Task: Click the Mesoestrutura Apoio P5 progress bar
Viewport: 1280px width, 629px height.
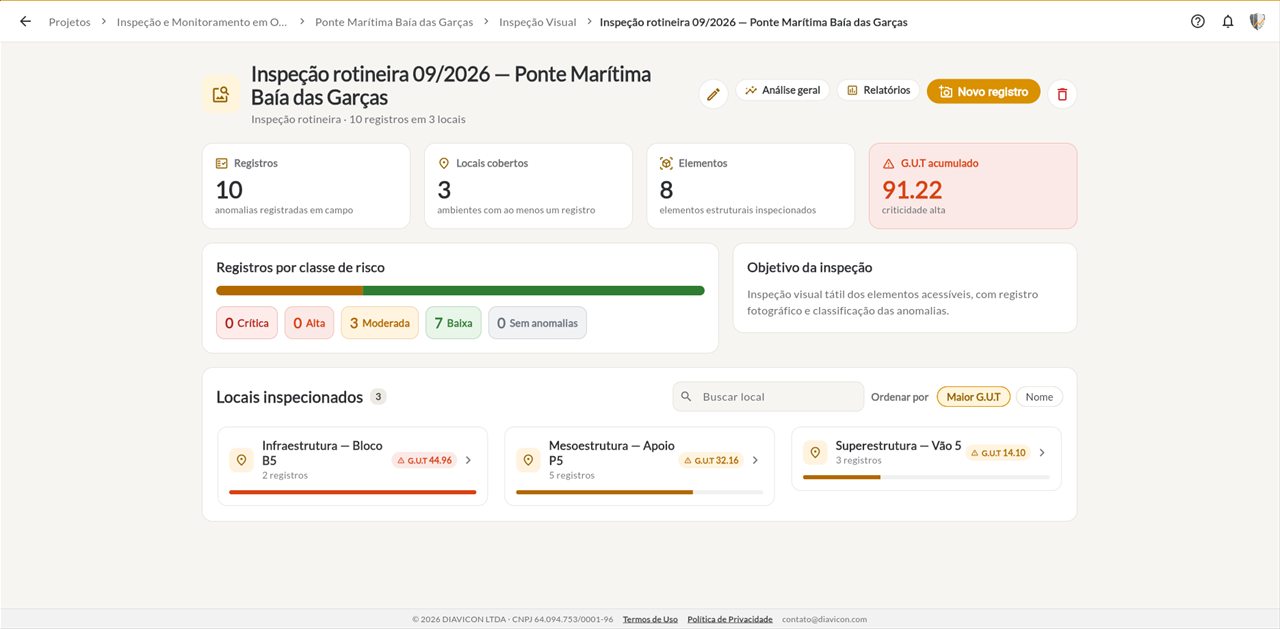Action: point(639,492)
